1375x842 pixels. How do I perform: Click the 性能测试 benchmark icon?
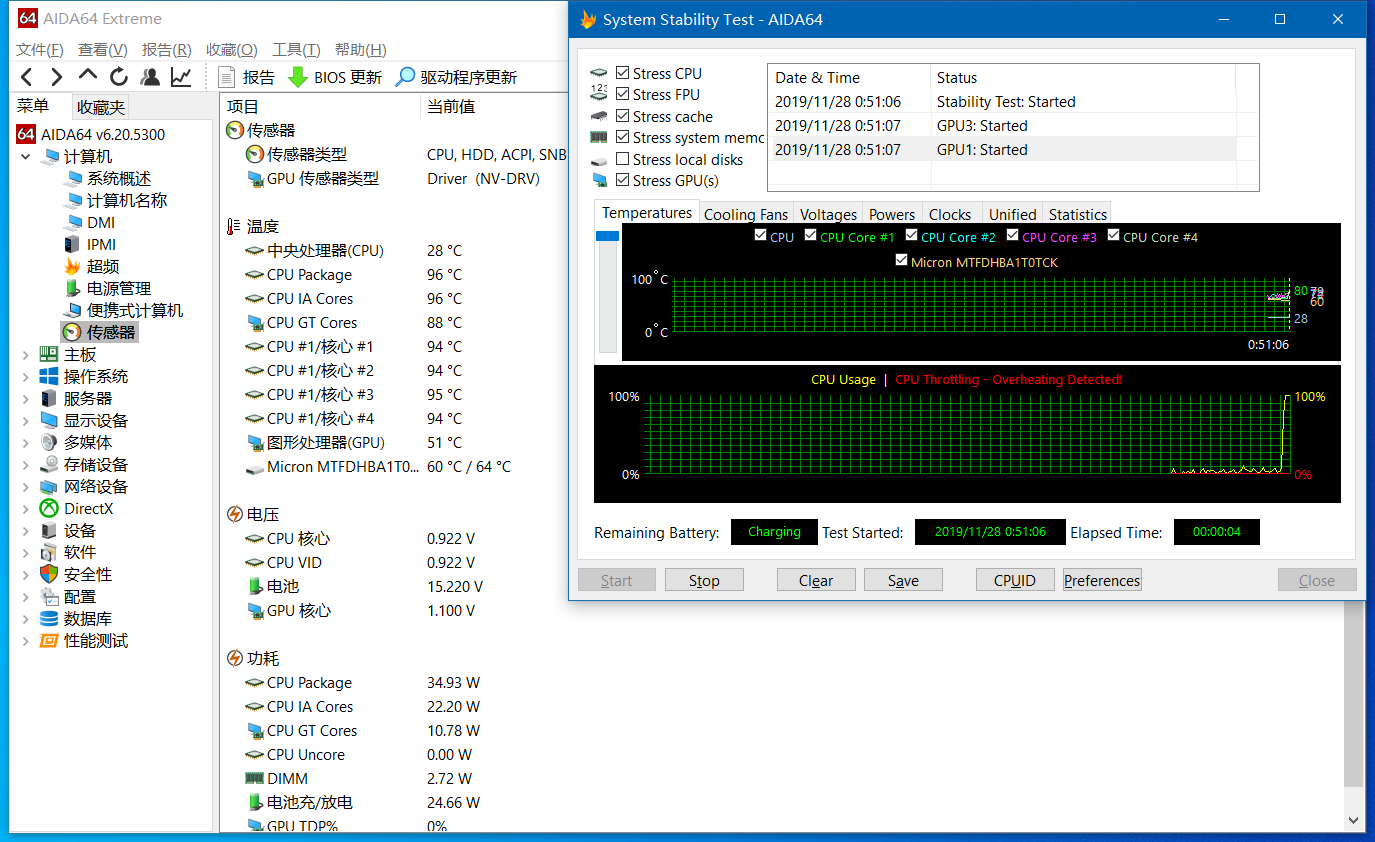pyautogui.click(x=49, y=640)
